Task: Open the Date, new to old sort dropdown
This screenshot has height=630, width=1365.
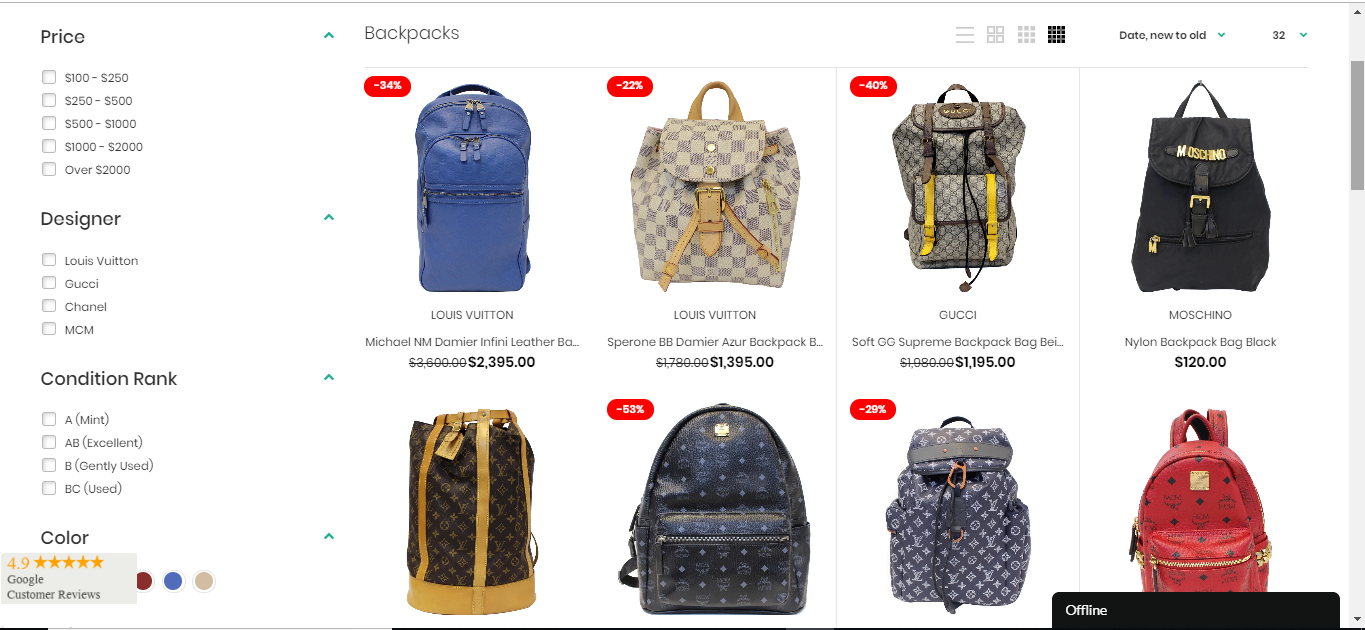Action: [x=1172, y=35]
